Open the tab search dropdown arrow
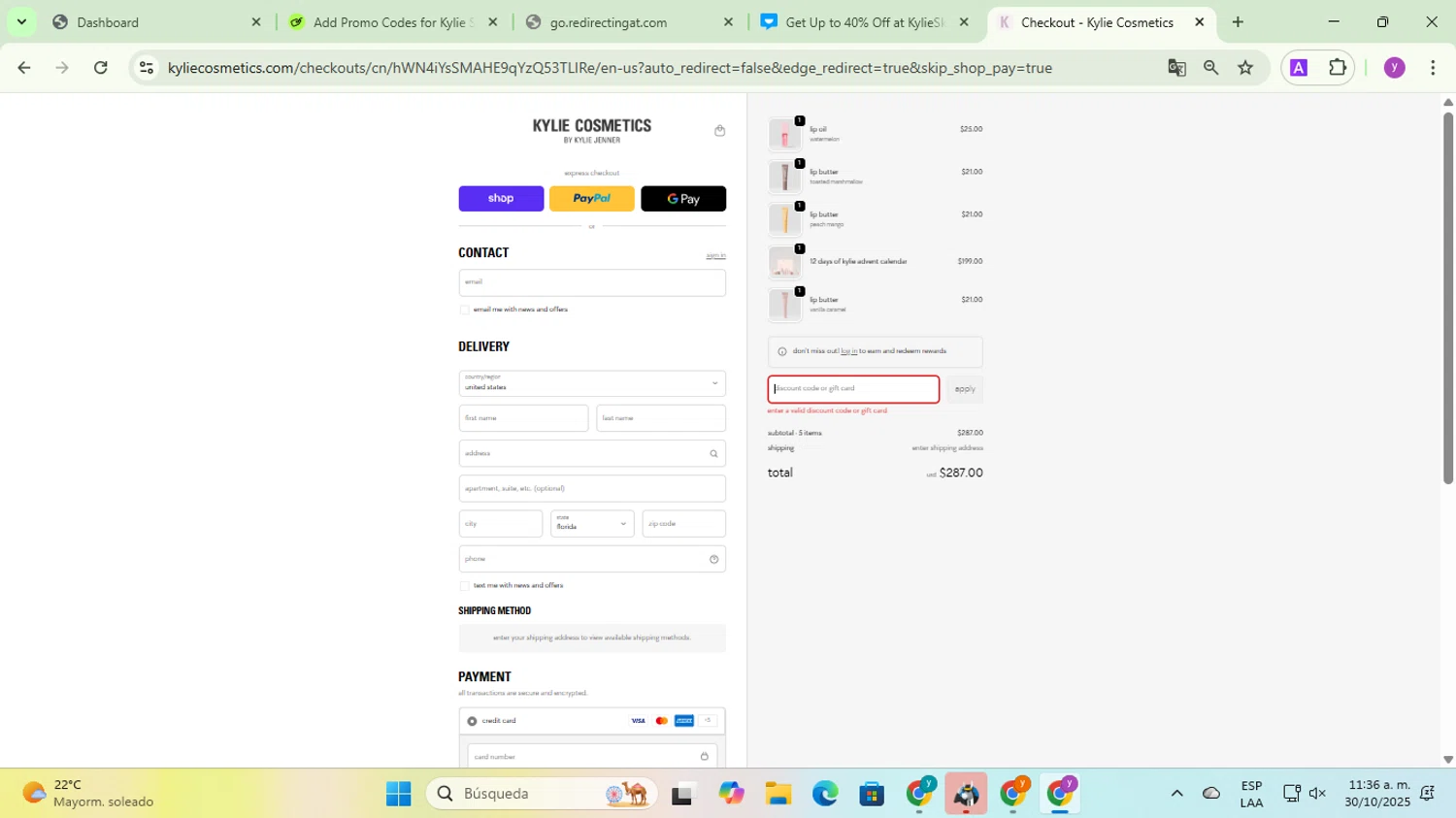This screenshot has width=1456, height=818. click(21, 22)
